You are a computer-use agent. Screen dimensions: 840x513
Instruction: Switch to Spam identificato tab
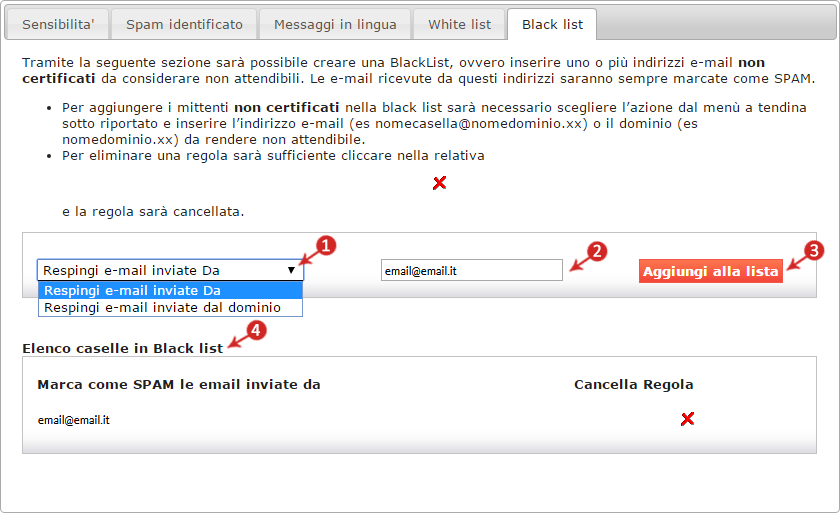(184, 25)
